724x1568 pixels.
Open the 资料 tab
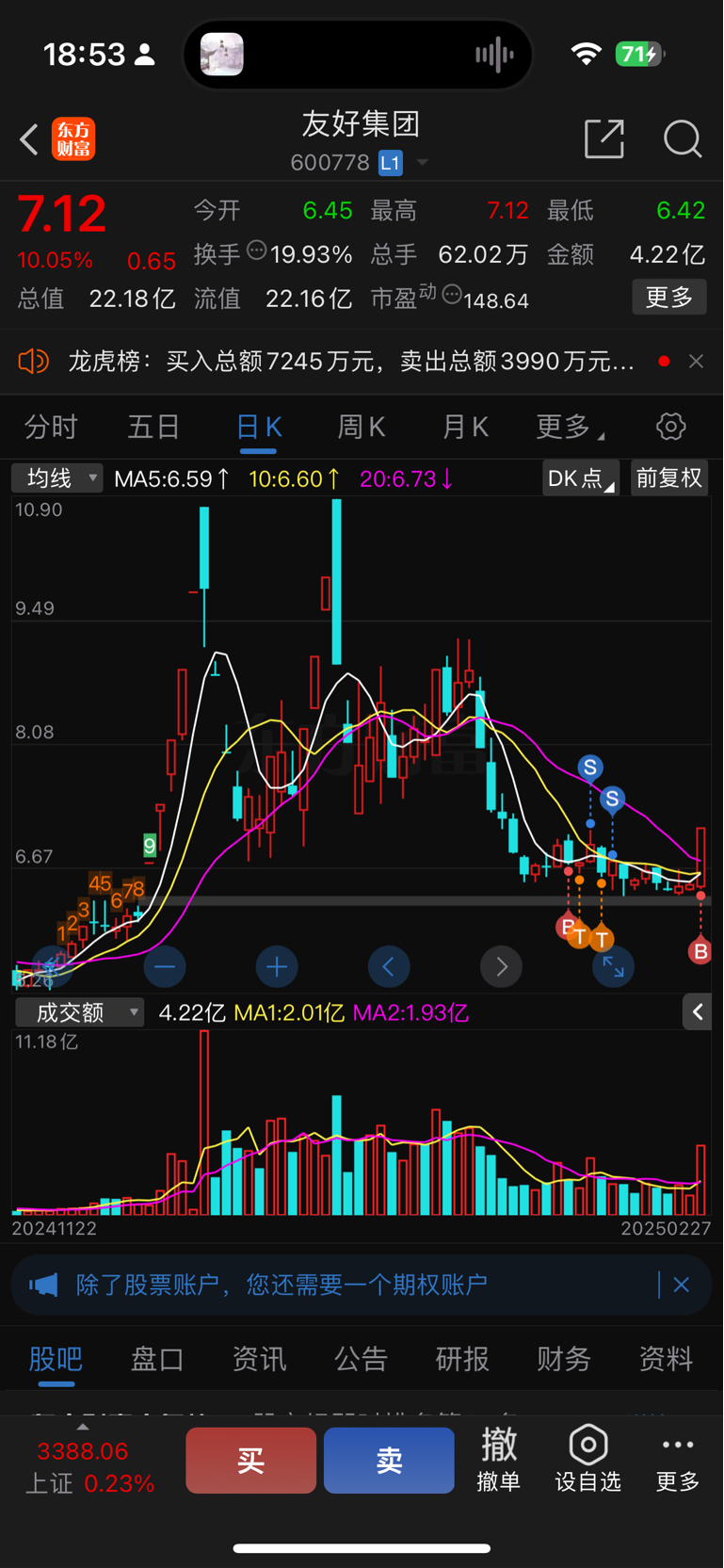point(666,1359)
